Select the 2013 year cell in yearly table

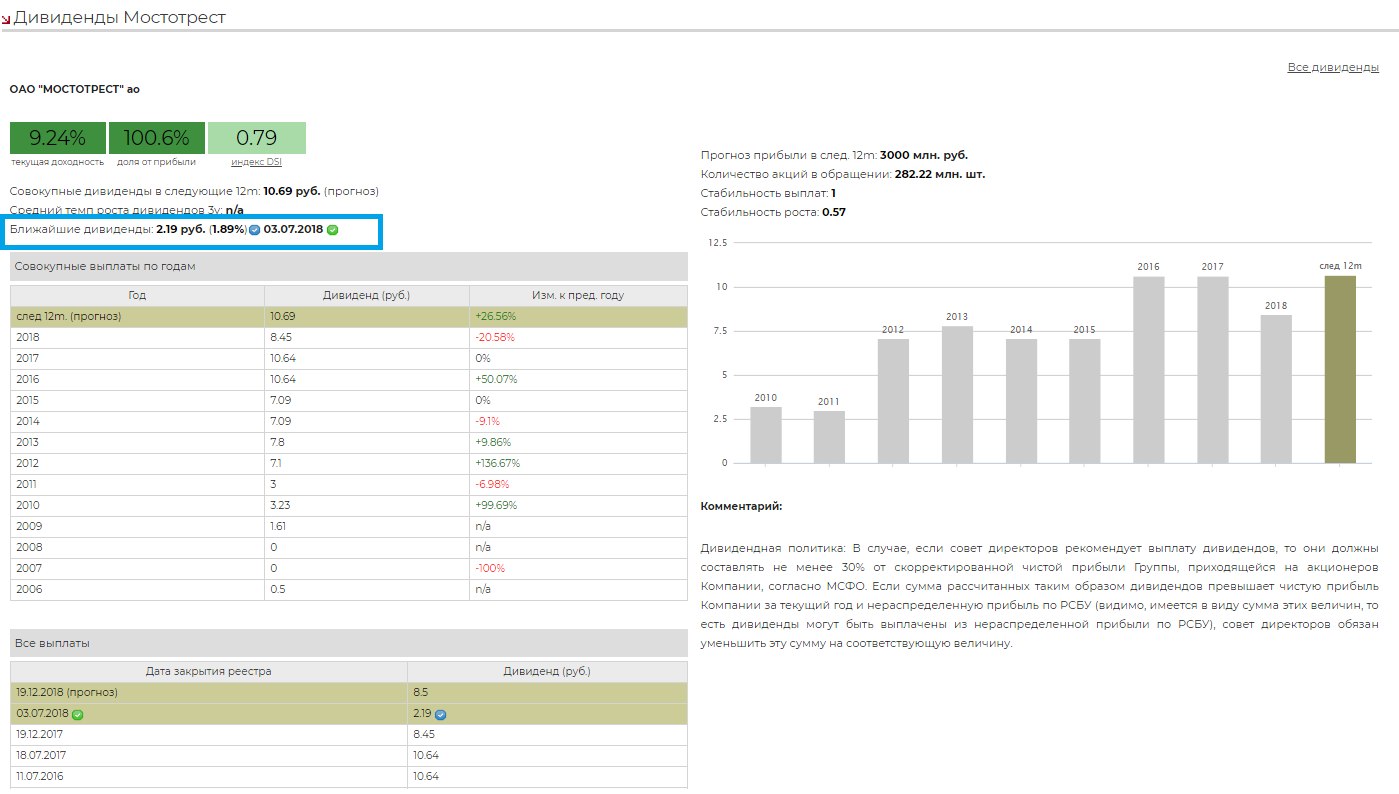click(x=137, y=442)
